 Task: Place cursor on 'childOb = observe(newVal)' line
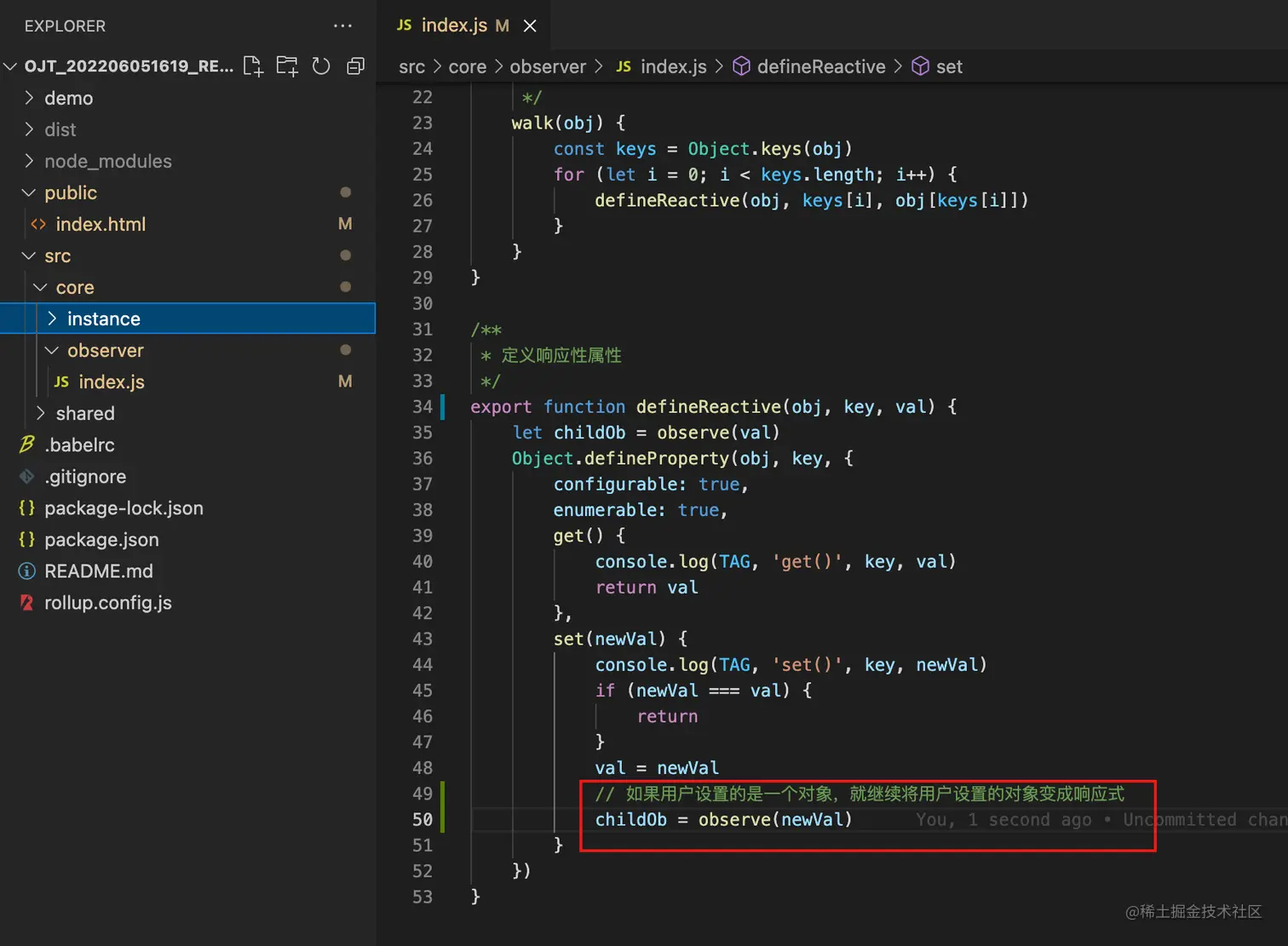[723, 819]
